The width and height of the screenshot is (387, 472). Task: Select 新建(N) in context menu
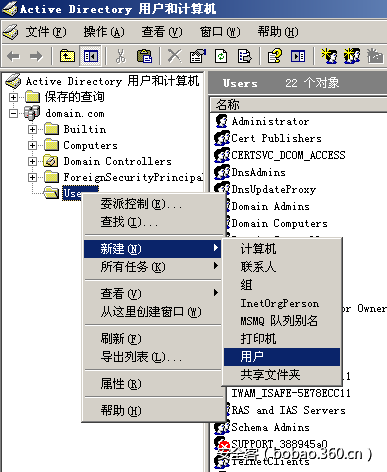[153, 249]
